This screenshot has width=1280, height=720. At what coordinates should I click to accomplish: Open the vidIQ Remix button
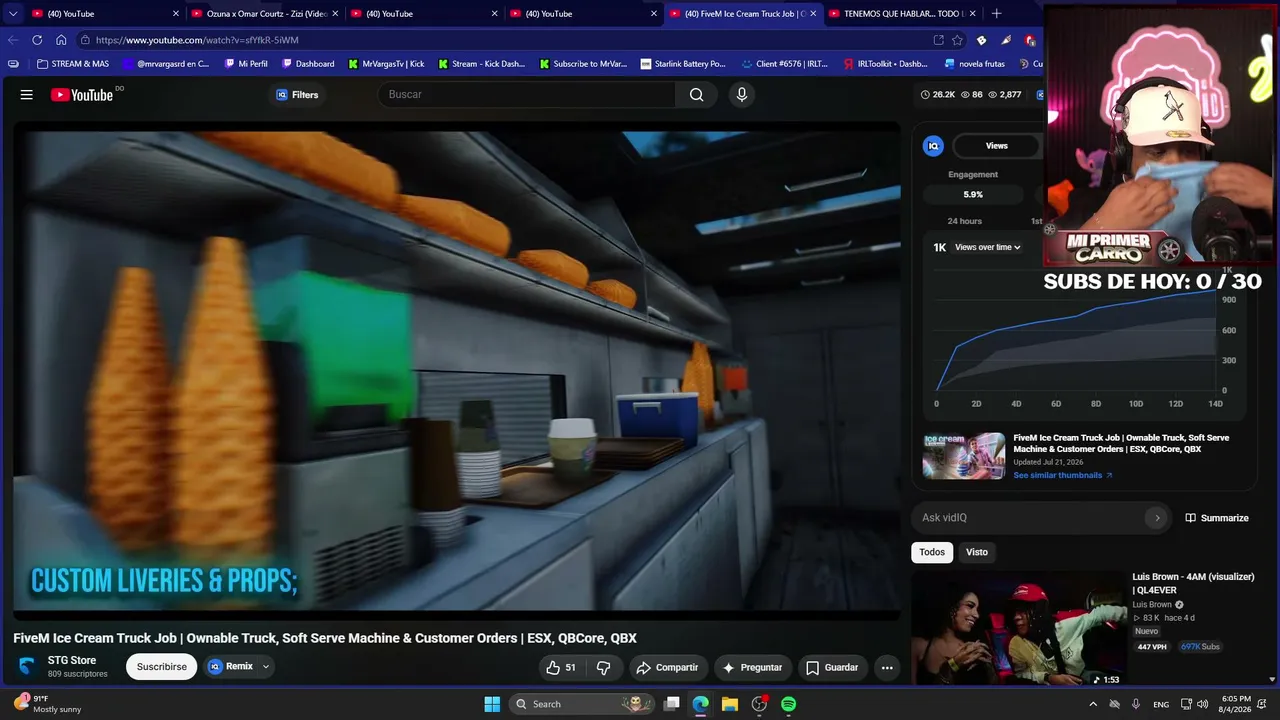point(231,666)
